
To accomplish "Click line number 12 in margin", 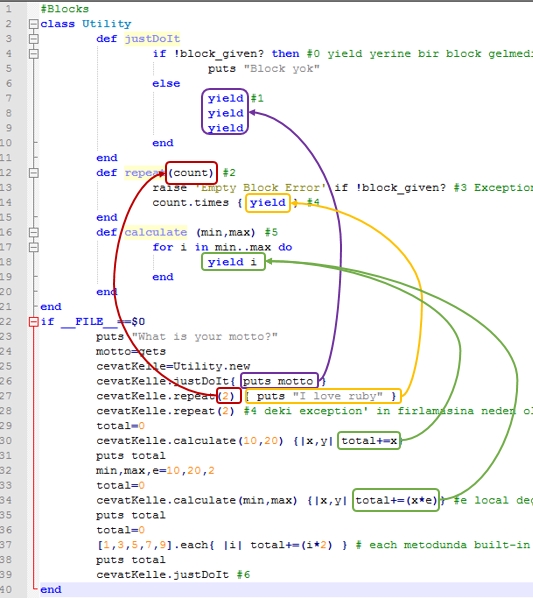I will [x=6, y=173].
